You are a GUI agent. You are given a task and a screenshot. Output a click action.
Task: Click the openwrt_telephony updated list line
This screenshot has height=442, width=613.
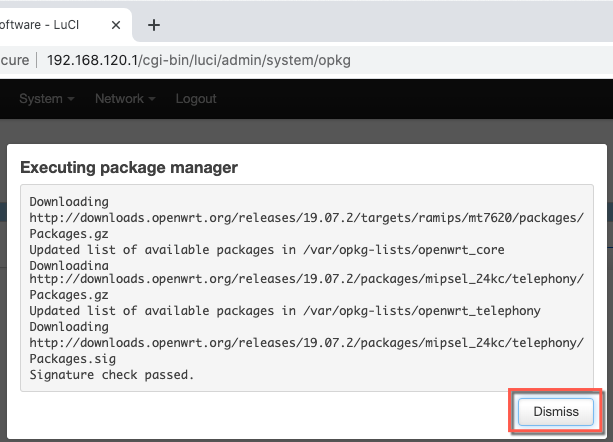(x=285, y=311)
